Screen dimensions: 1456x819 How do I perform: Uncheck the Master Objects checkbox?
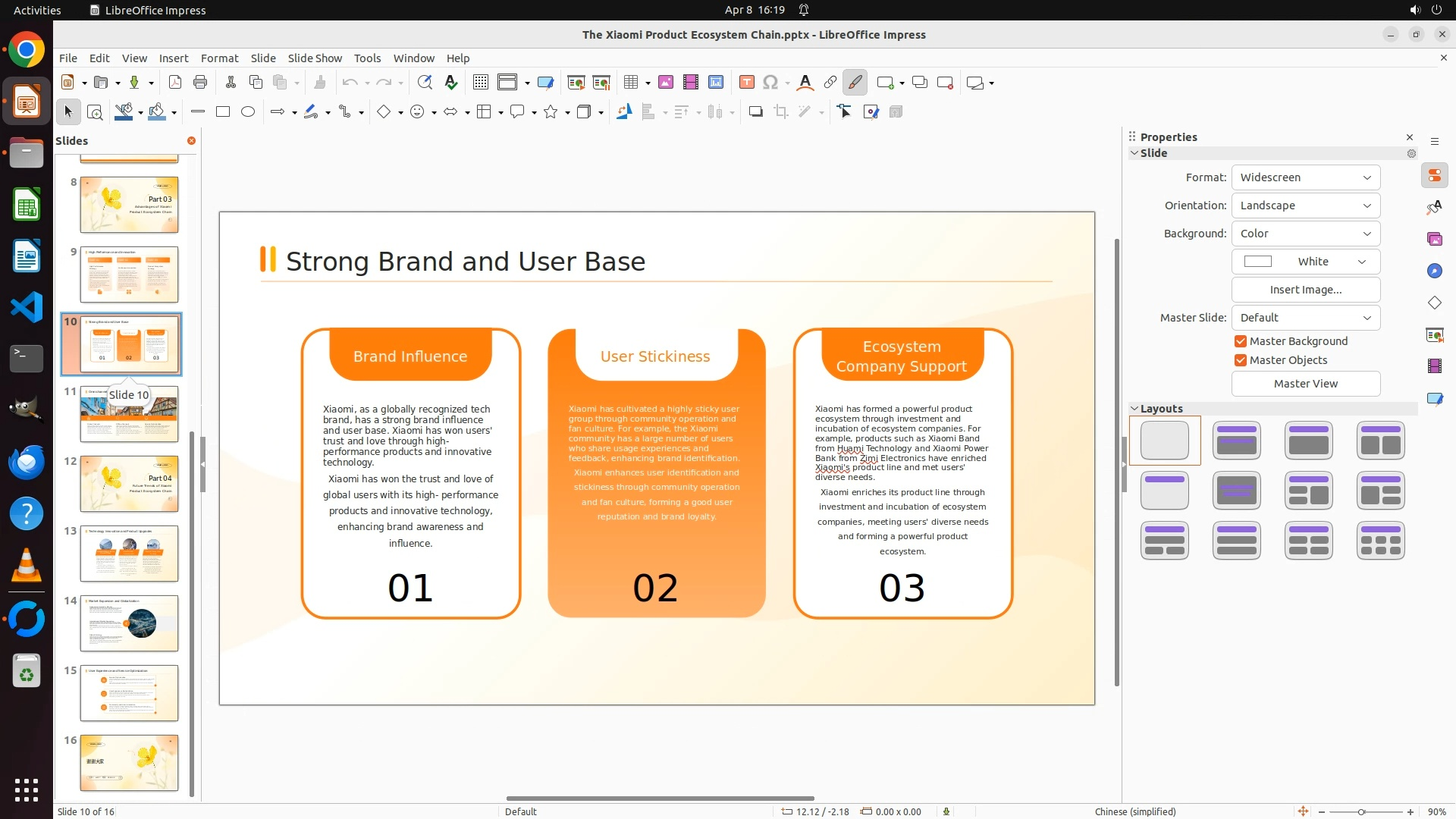(x=1241, y=360)
